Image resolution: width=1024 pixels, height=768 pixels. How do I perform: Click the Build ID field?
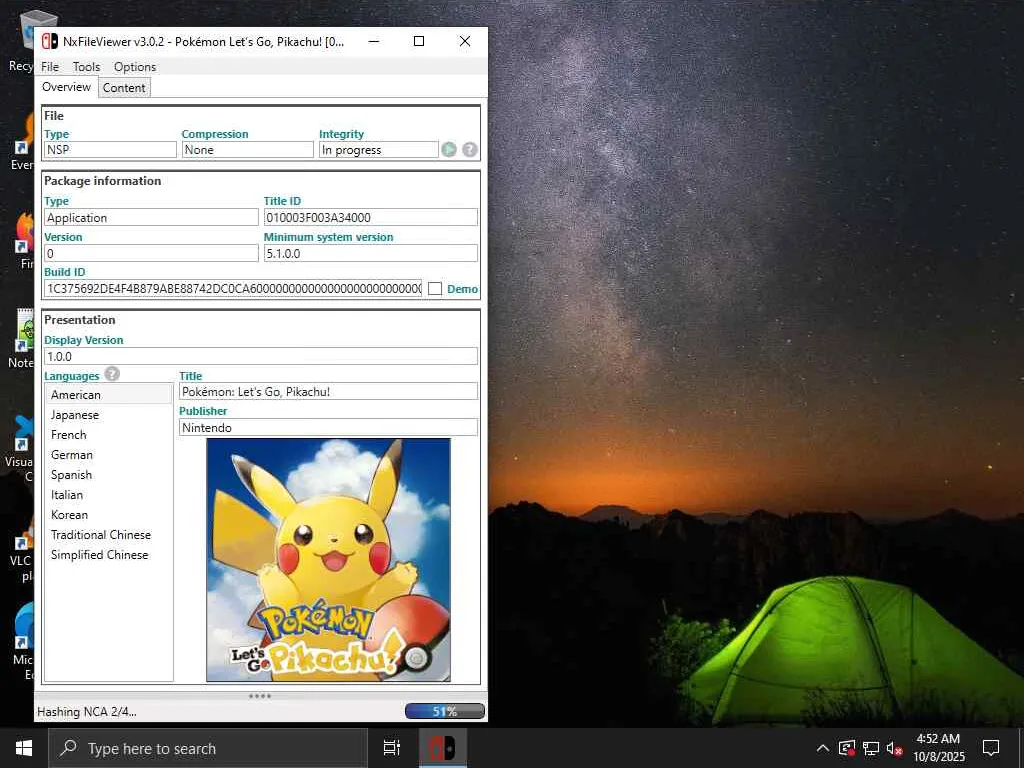tap(234, 289)
